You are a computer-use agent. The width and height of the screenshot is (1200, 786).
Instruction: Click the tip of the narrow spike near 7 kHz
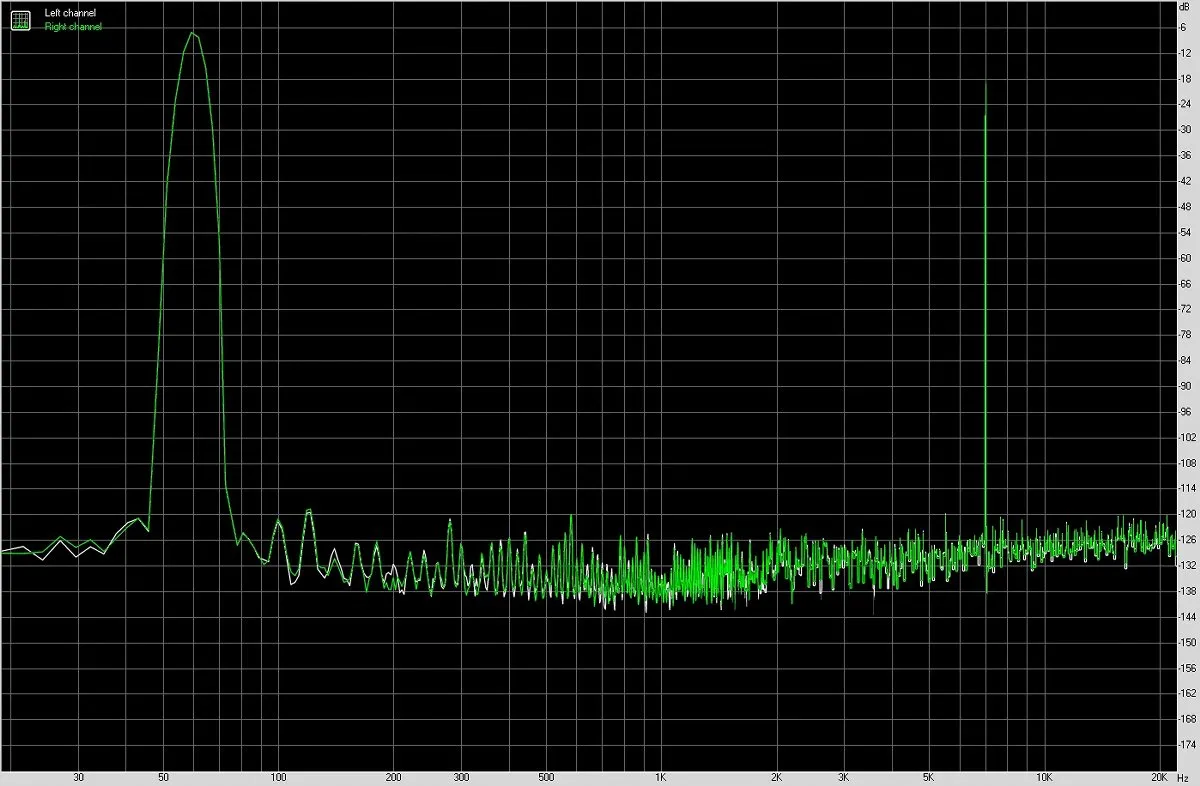(986, 84)
